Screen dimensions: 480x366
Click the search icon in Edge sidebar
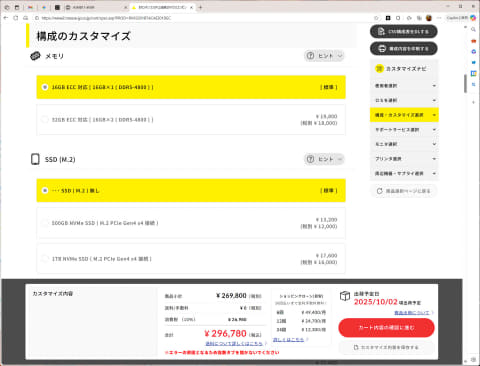tap(473, 30)
